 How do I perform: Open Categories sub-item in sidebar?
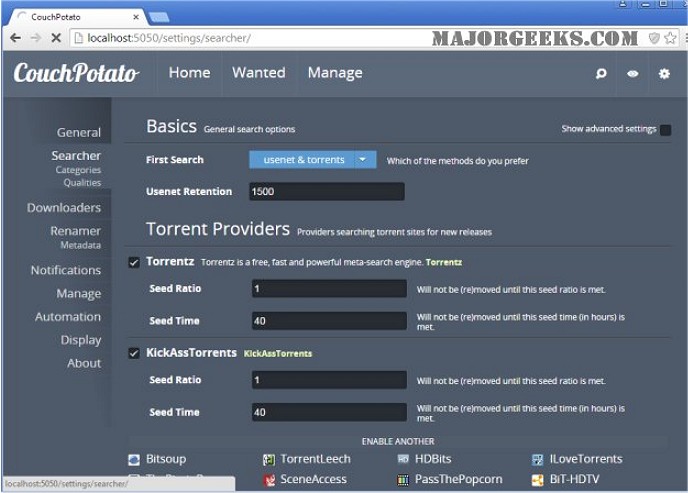click(x=78, y=170)
